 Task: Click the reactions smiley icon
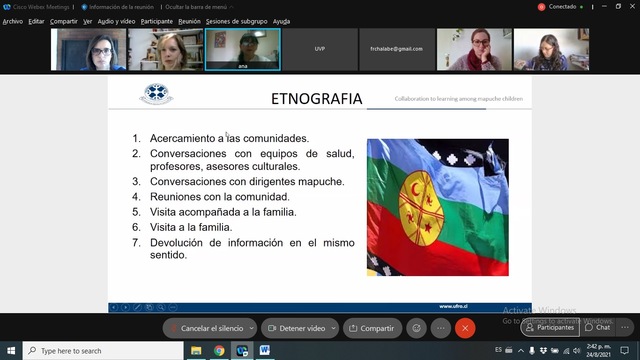tap(416, 328)
